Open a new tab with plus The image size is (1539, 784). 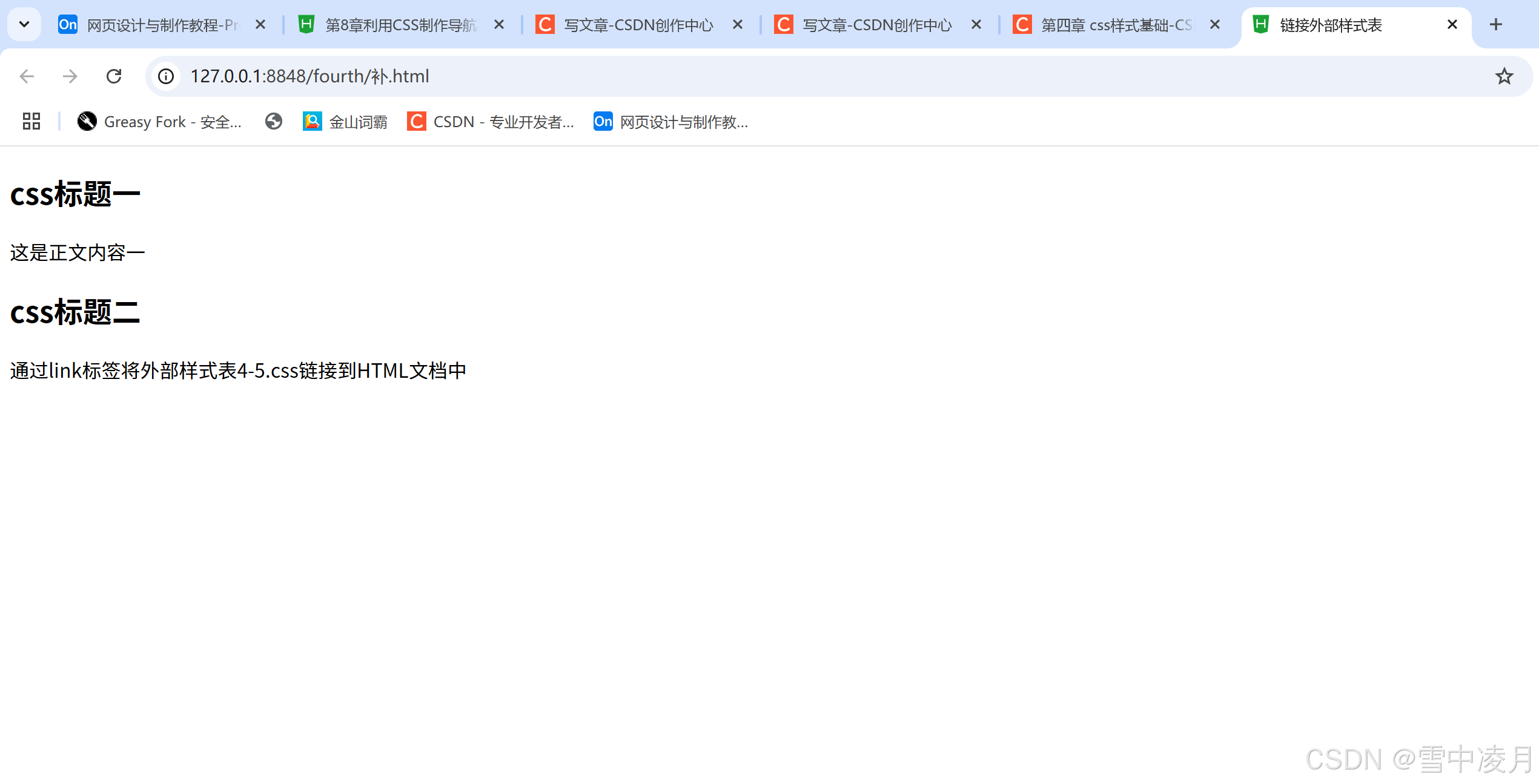pyautogui.click(x=1496, y=25)
